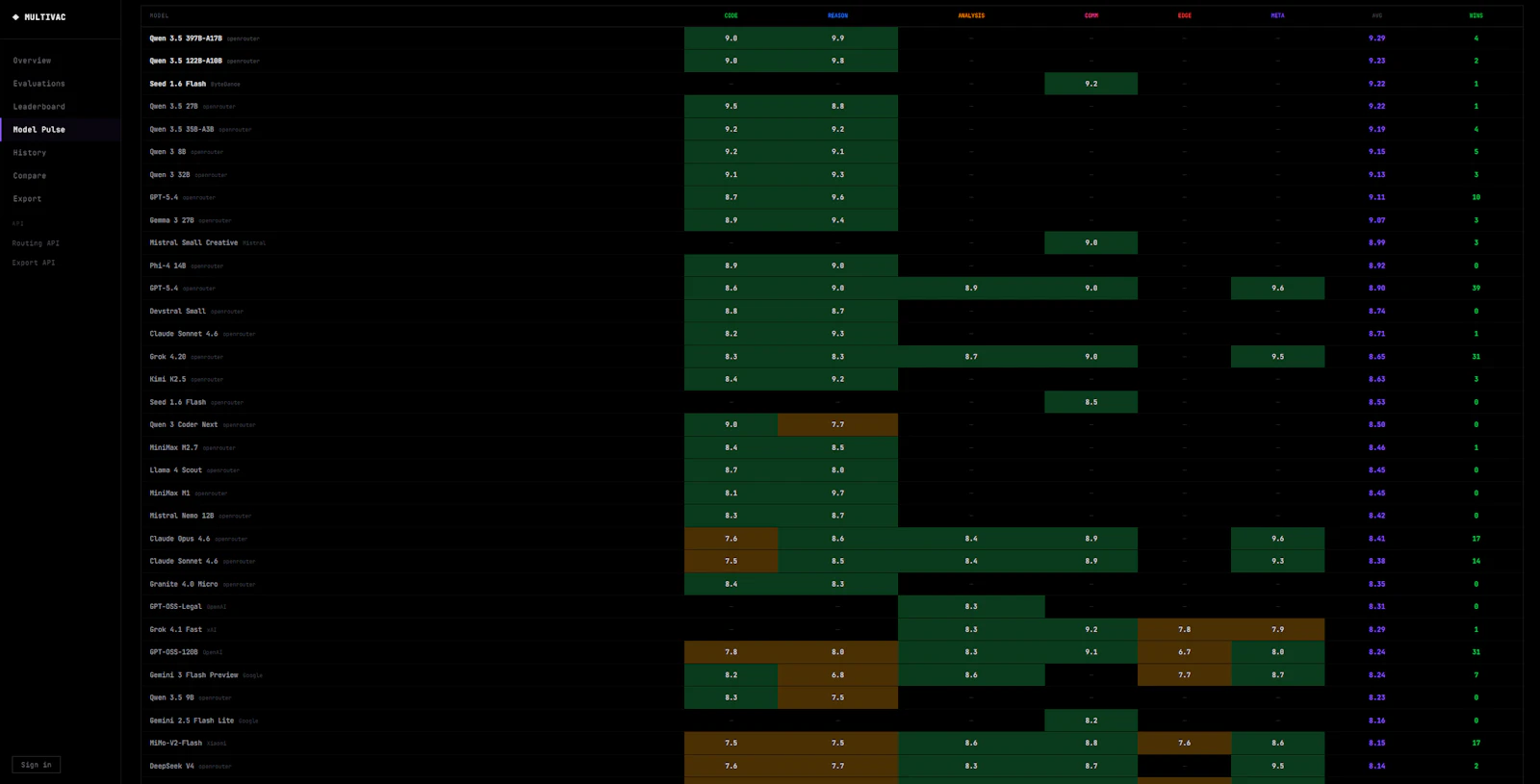Sort by the AVG column header
Image resolution: width=1540 pixels, height=784 pixels.
coord(1376,15)
